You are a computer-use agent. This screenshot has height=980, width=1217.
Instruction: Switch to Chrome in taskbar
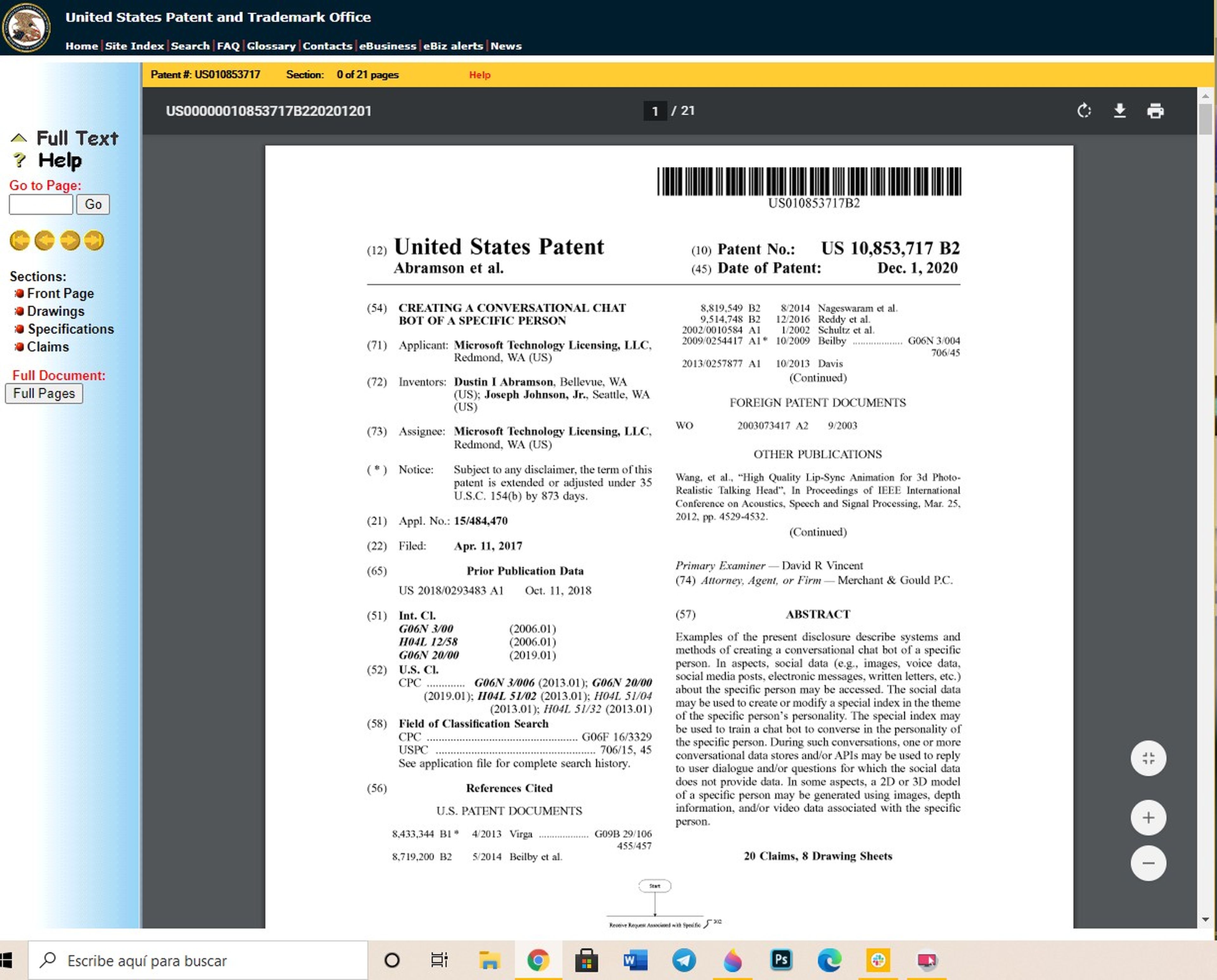(x=538, y=960)
